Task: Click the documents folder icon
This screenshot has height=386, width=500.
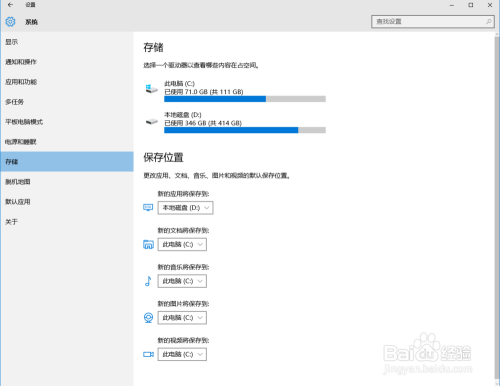Action: pyautogui.click(x=148, y=245)
